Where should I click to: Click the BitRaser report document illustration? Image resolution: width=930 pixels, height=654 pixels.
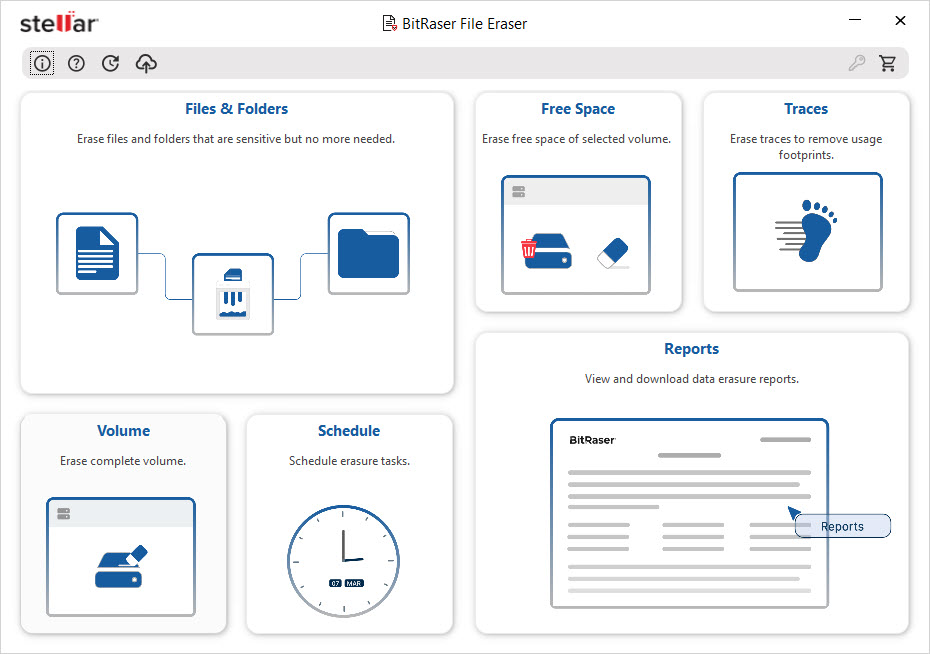point(689,513)
